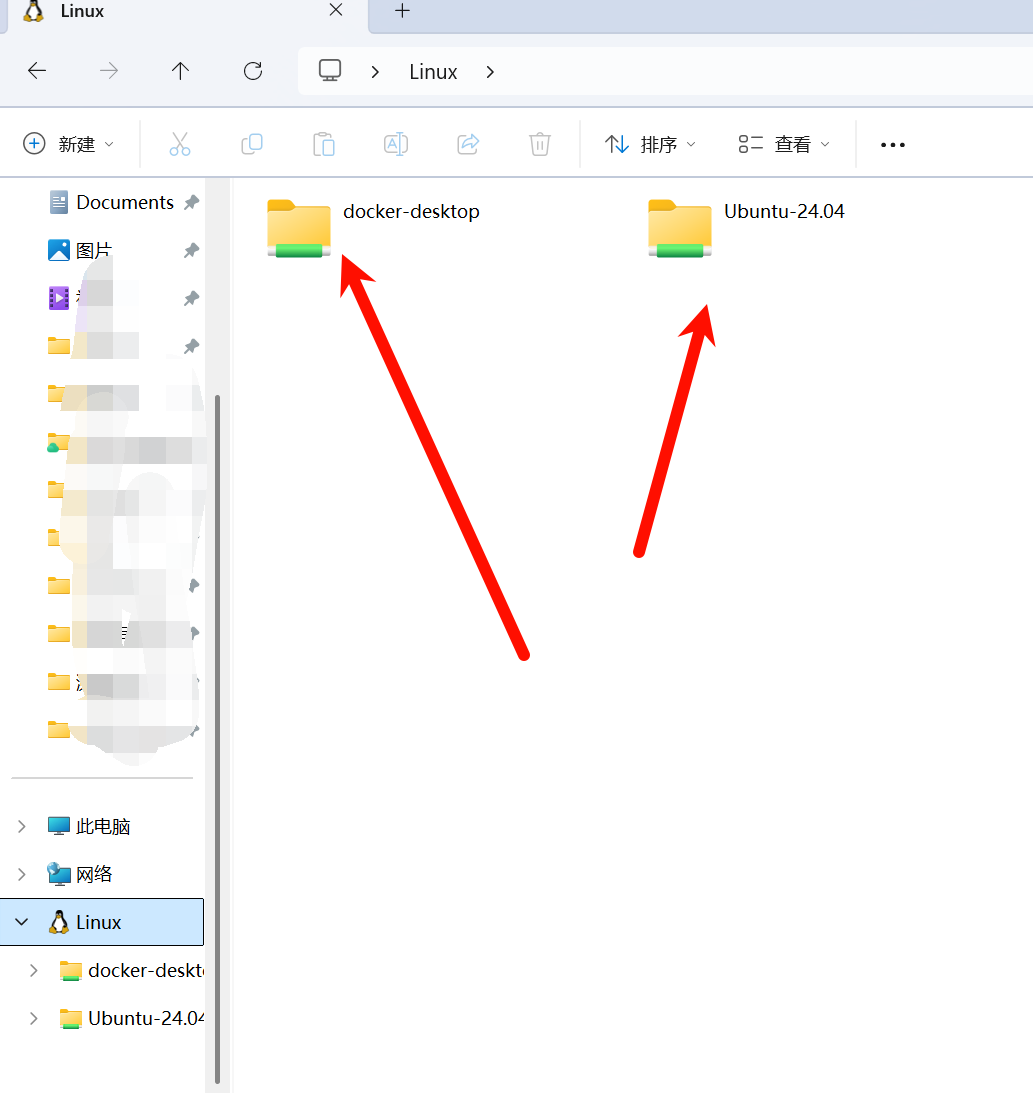1033x1093 pixels.
Task: Add a new tab with plus button
Action: pyautogui.click(x=402, y=10)
